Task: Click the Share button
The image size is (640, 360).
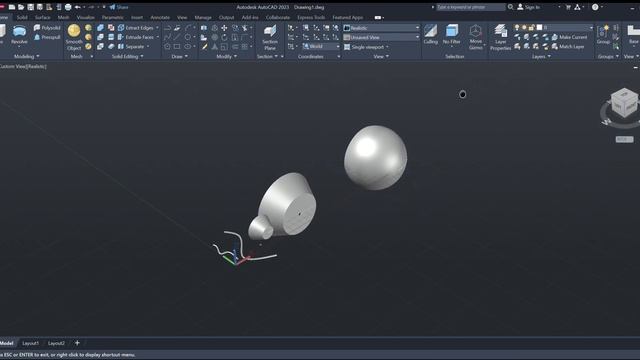Action: coord(119,7)
